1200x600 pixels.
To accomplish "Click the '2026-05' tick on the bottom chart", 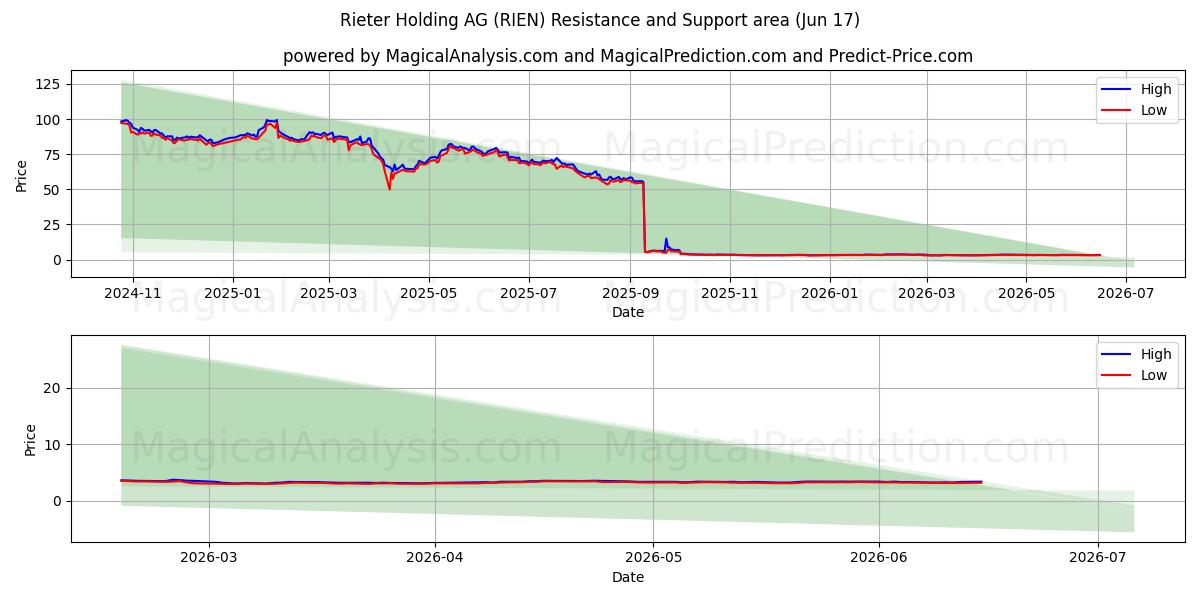I will [653, 558].
